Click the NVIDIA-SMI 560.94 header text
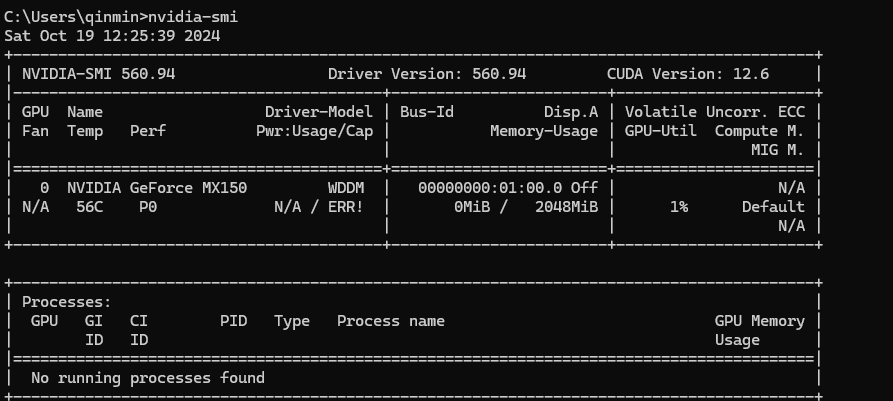893x401 pixels. (99, 74)
